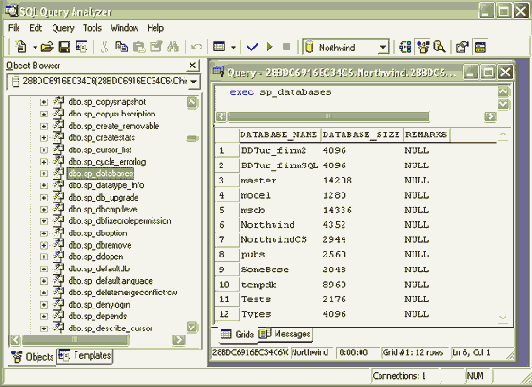Click the Find binoculars icon
Screen dimensions: 532x387
tap(173, 46)
